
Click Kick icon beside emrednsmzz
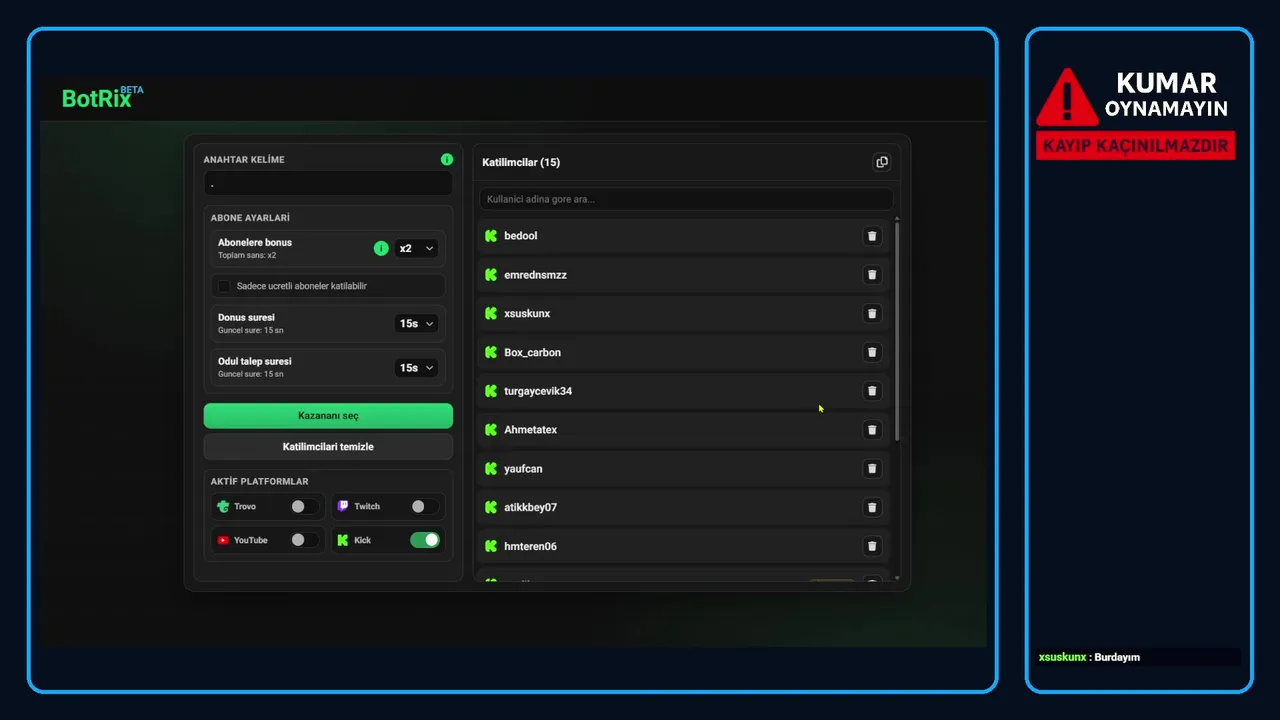[491, 275]
